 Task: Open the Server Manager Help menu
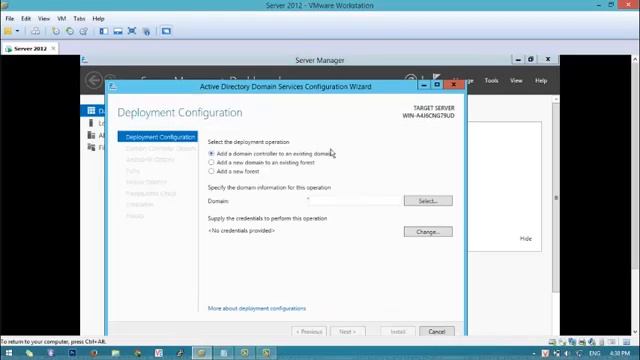541,81
